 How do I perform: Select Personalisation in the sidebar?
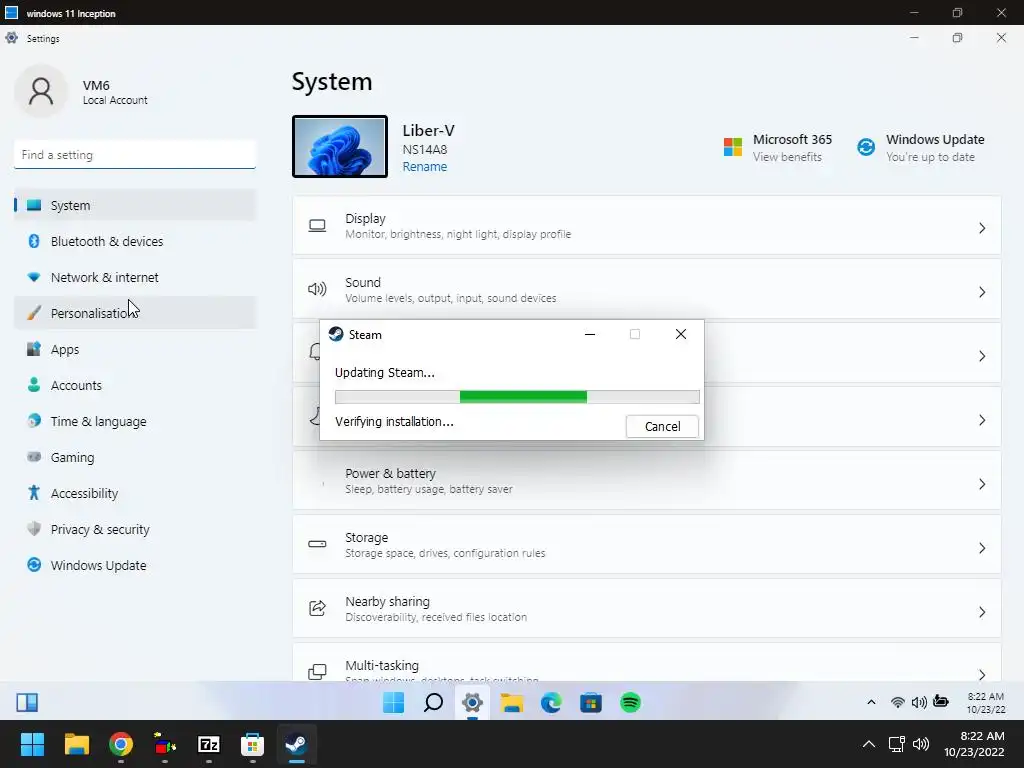click(x=135, y=313)
